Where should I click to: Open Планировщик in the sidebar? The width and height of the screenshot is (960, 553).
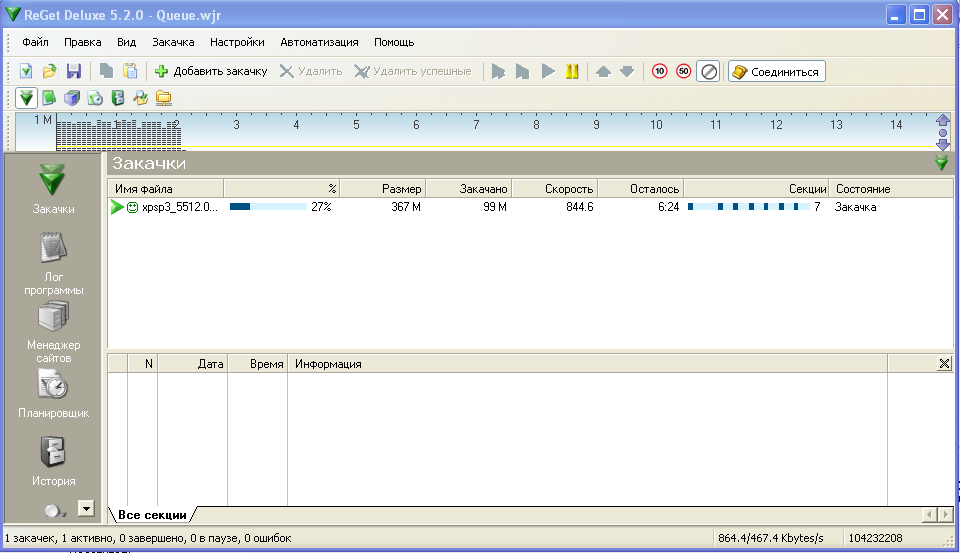click(53, 396)
